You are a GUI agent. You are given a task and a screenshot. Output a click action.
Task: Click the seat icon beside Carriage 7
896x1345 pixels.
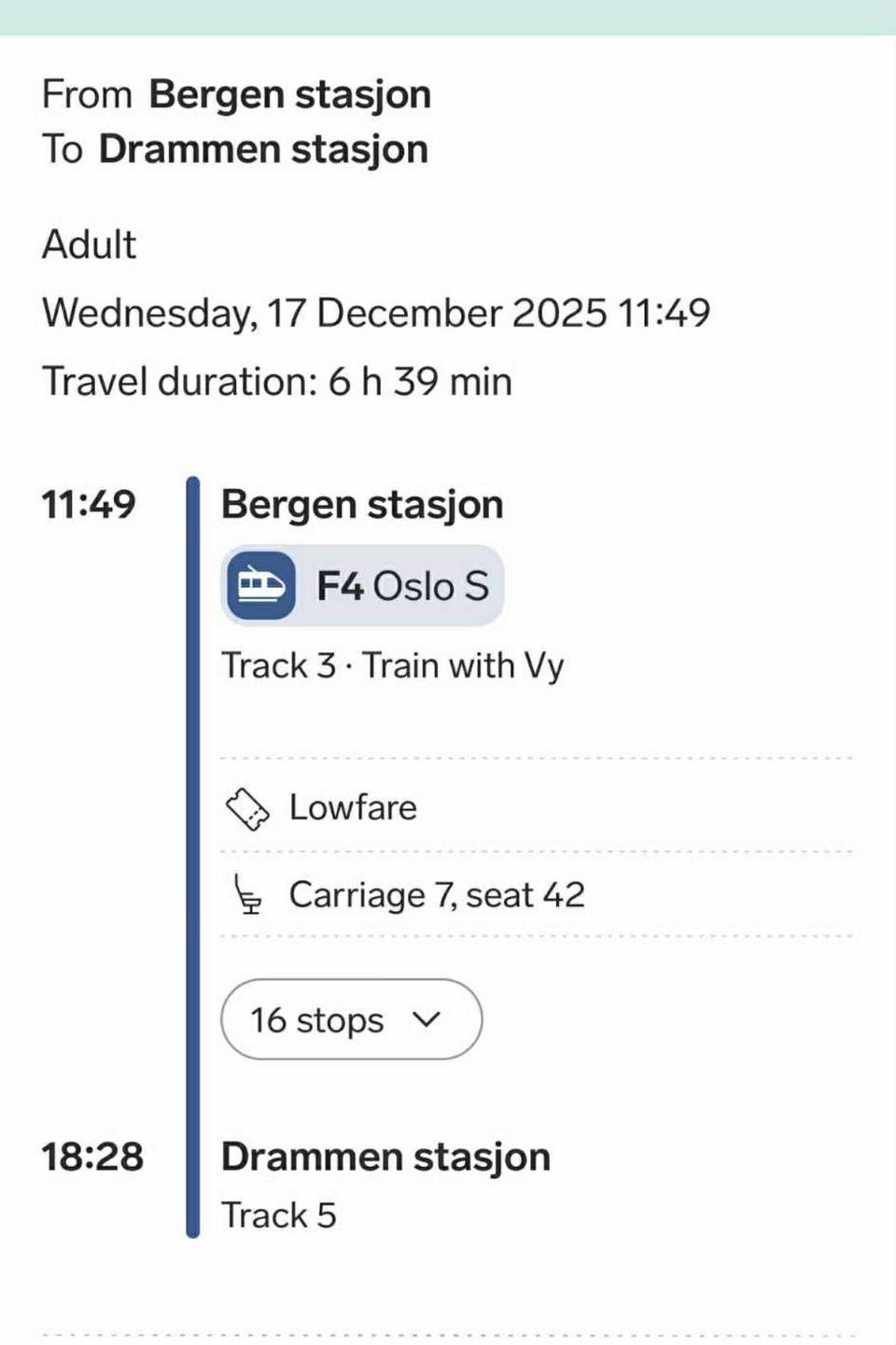[x=247, y=894]
